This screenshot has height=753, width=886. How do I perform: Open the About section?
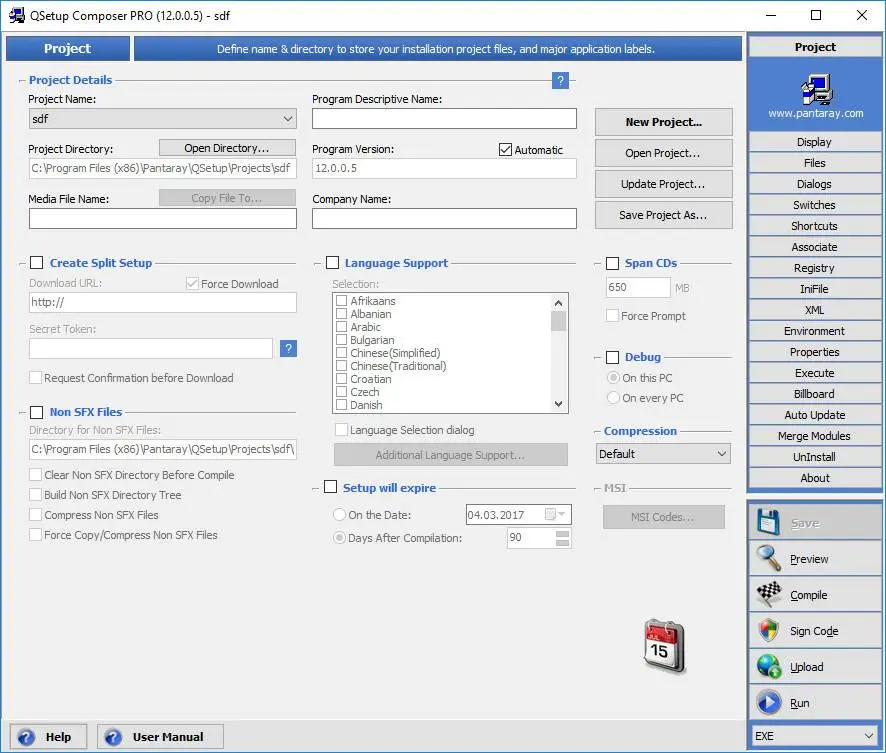tap(814, 478)
